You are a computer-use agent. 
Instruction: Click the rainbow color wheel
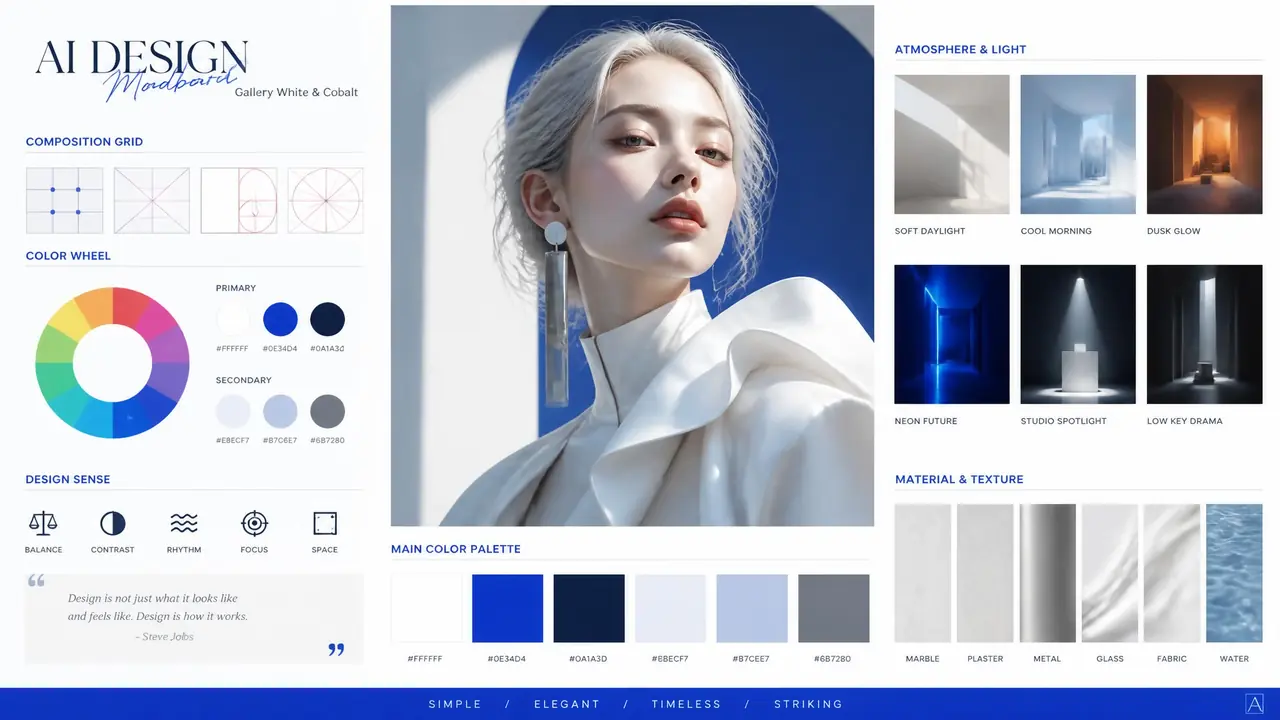112,362
